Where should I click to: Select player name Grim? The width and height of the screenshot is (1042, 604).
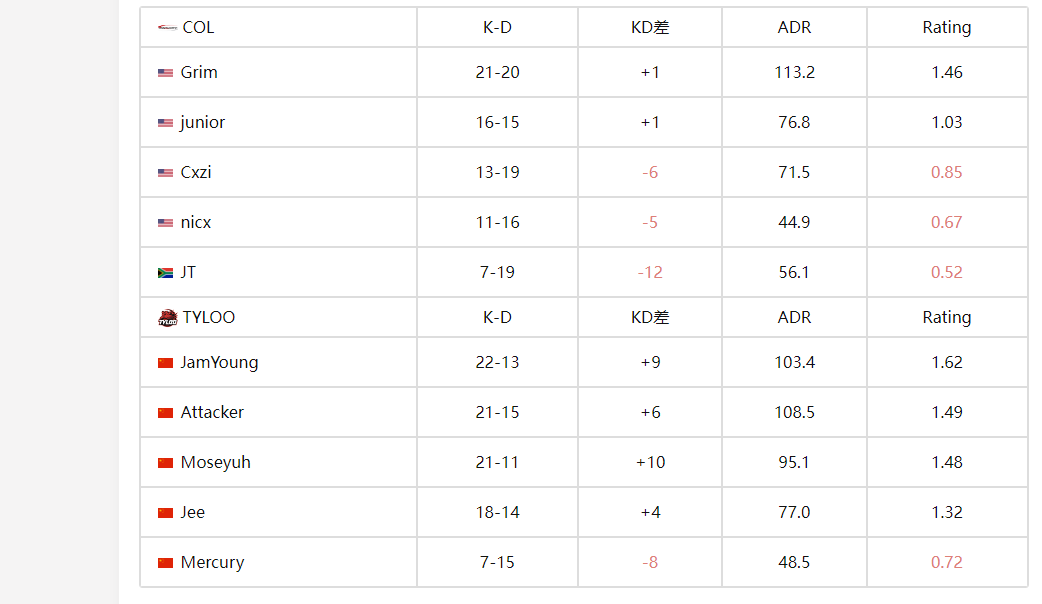pyautogui.click(x=199, y=72)
